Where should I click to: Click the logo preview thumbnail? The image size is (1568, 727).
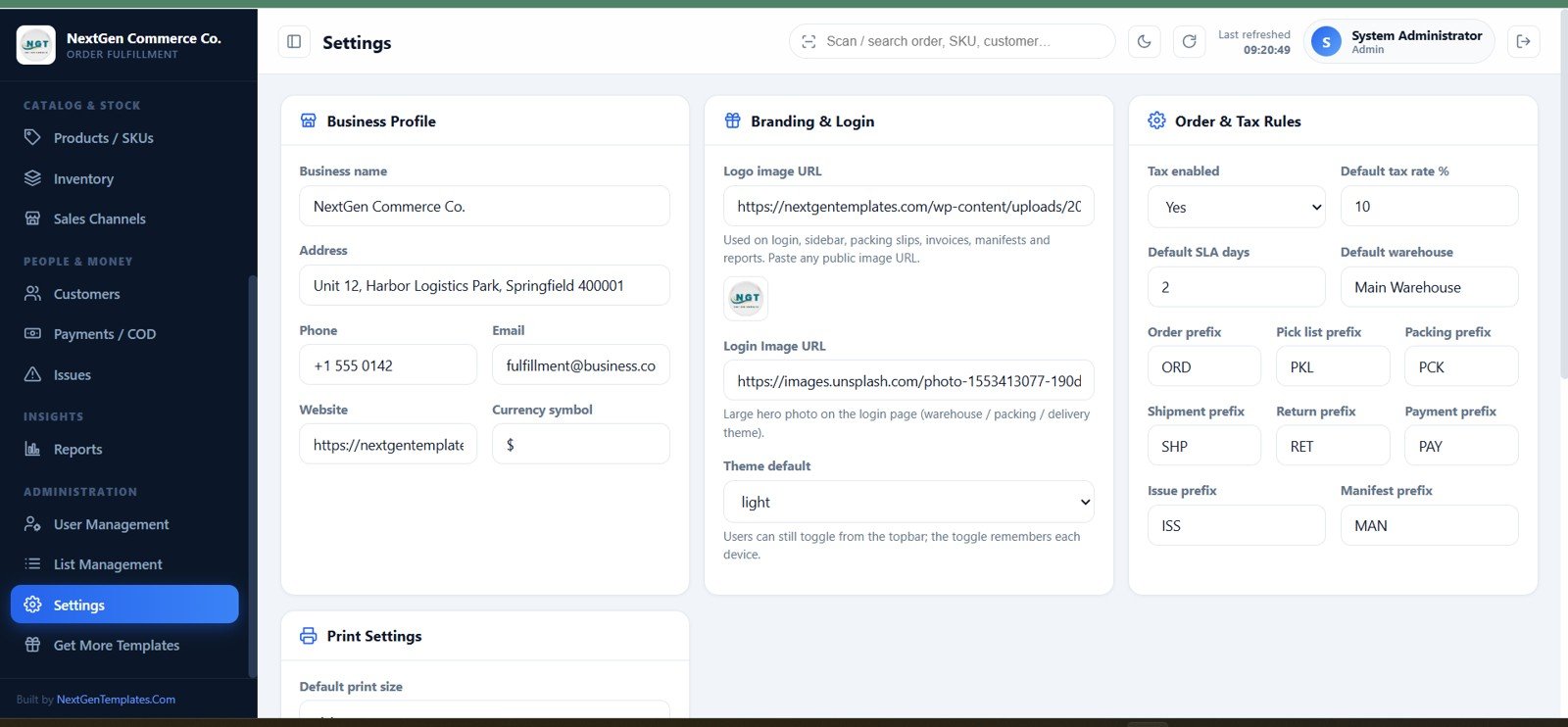pyautogui.click(x=746, y=298)
